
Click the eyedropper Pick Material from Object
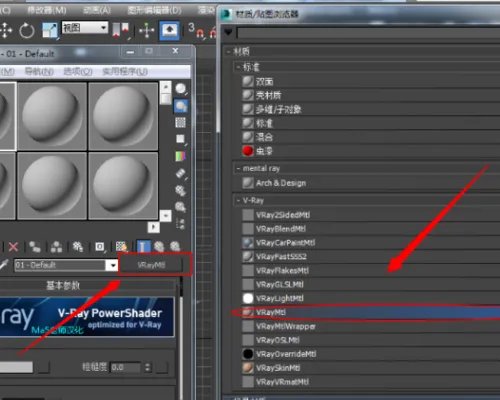click(4, 265)
